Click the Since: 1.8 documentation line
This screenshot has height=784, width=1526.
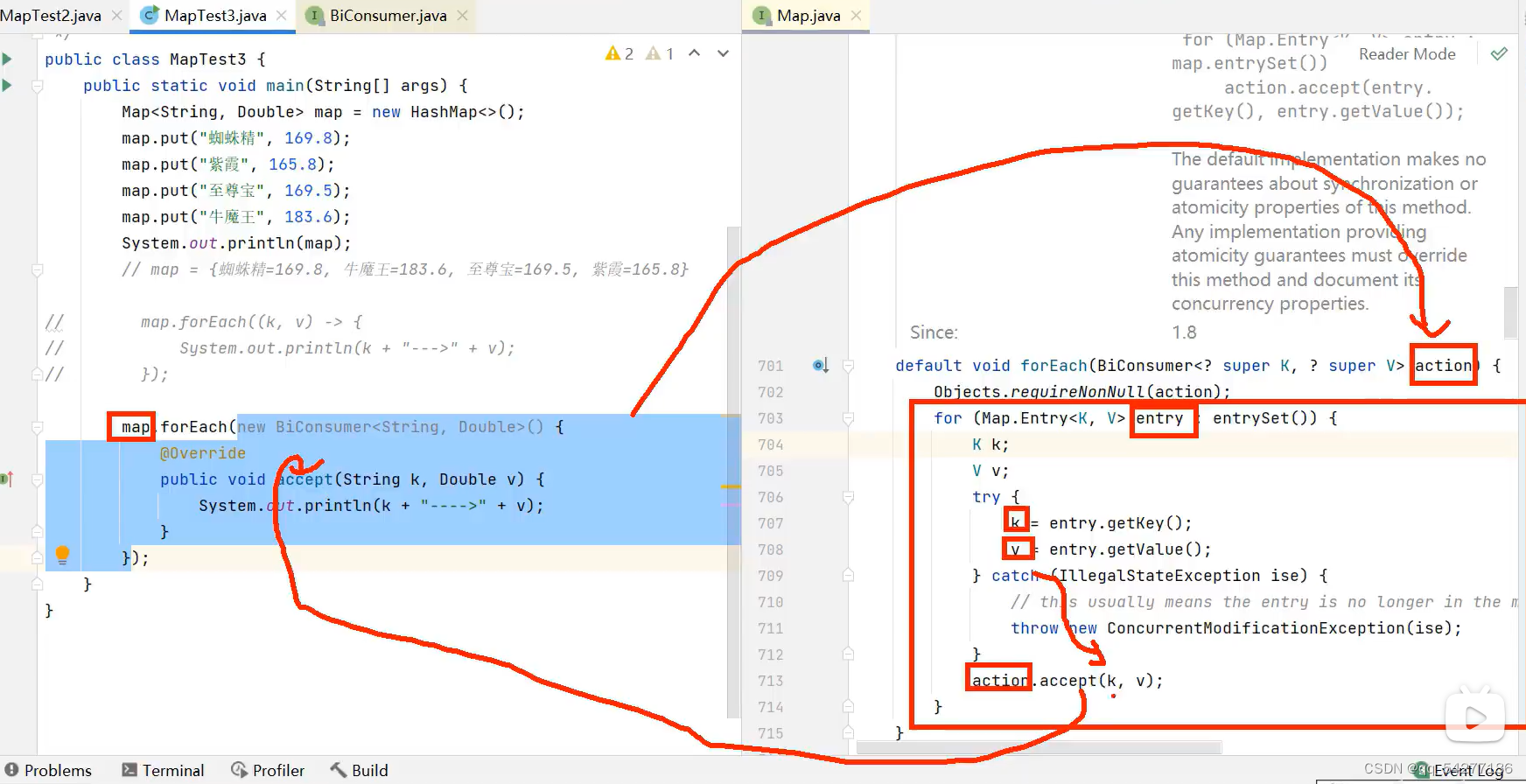tap(1053, 332)
